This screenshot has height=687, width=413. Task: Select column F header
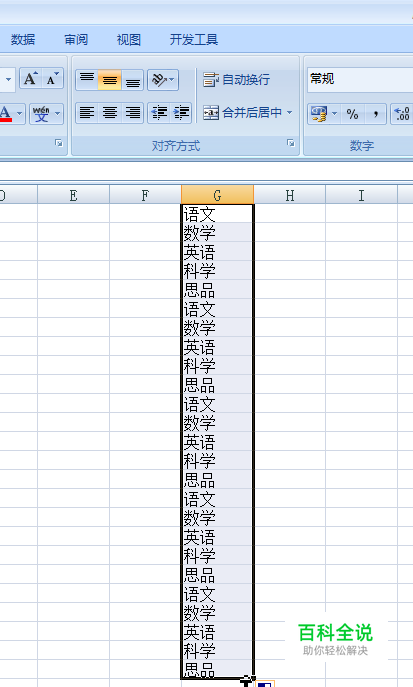(145, 195)
